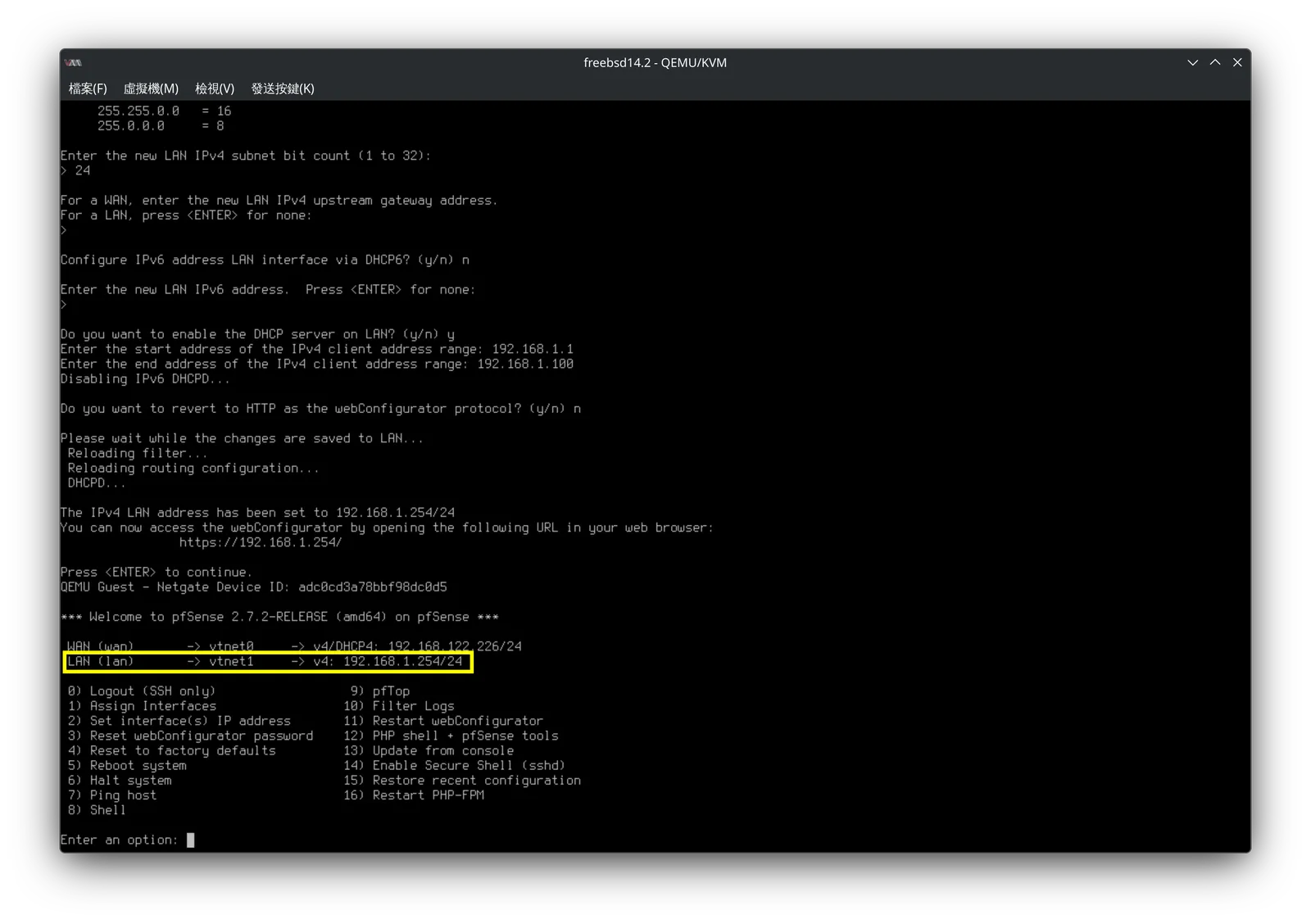Close the freebsd14.2 window
This screenshot has height=924, width=1311.
tap(1237, 62)
